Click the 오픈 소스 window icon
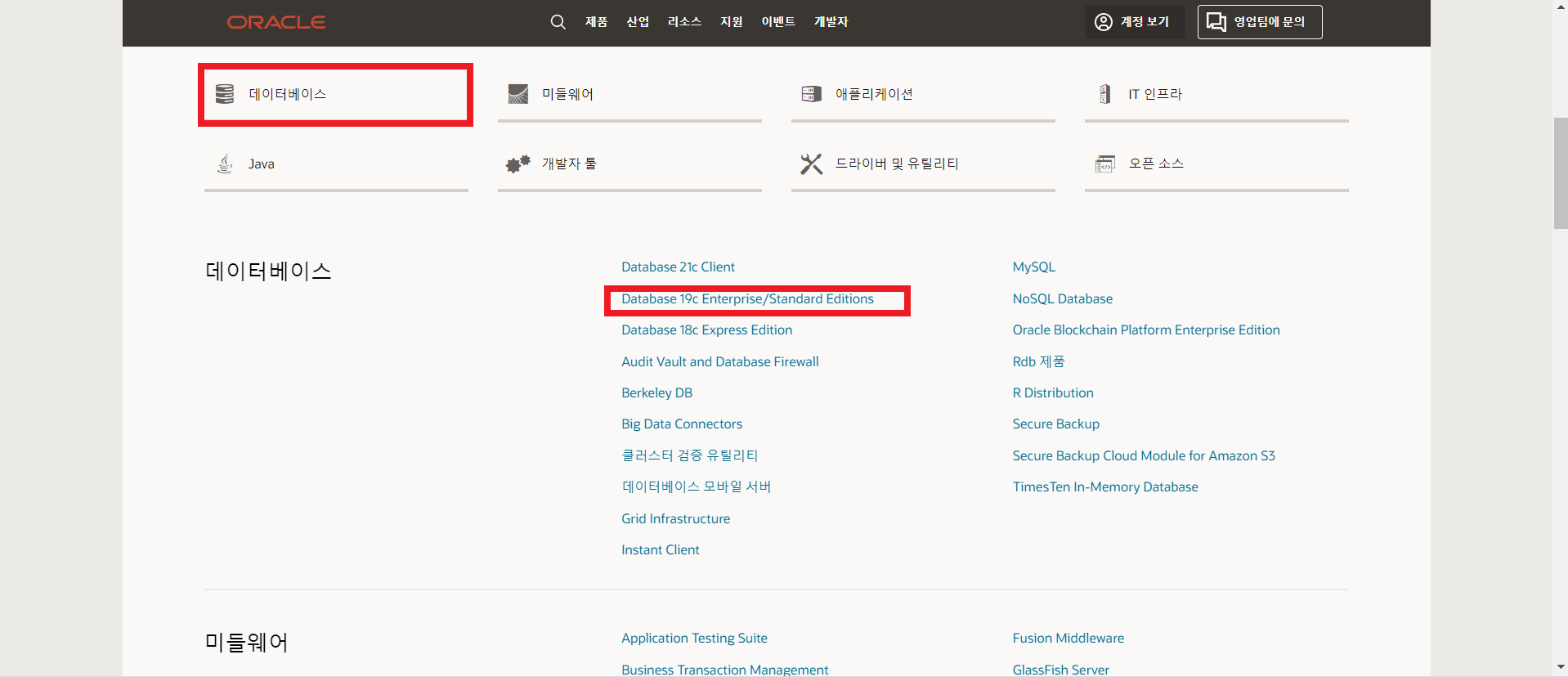 tap(1105, 164)
